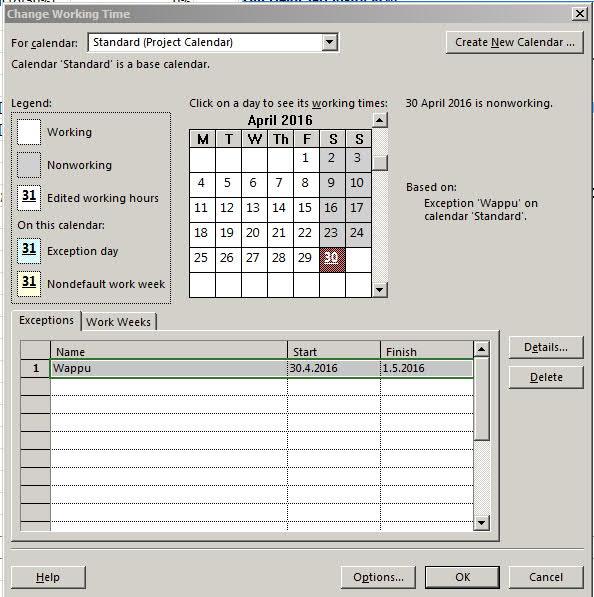Viewport: 594px width, 597px height.
Task: Click the Finish date cell 1.5.2016
Action: point(427,369)
